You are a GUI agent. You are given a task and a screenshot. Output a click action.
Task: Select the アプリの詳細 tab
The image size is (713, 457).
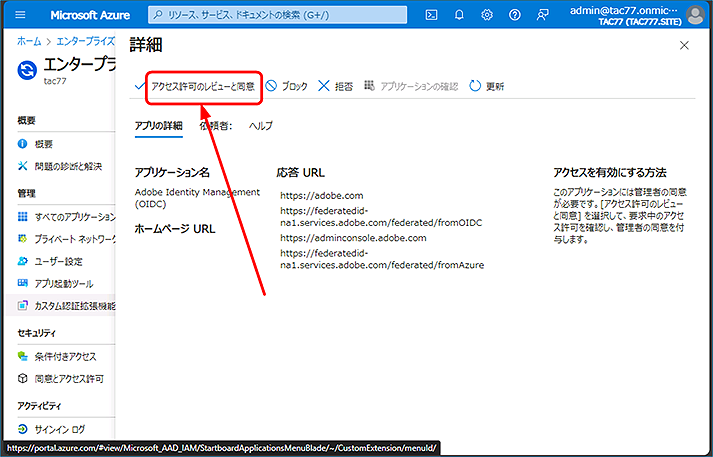pos(159,126)
